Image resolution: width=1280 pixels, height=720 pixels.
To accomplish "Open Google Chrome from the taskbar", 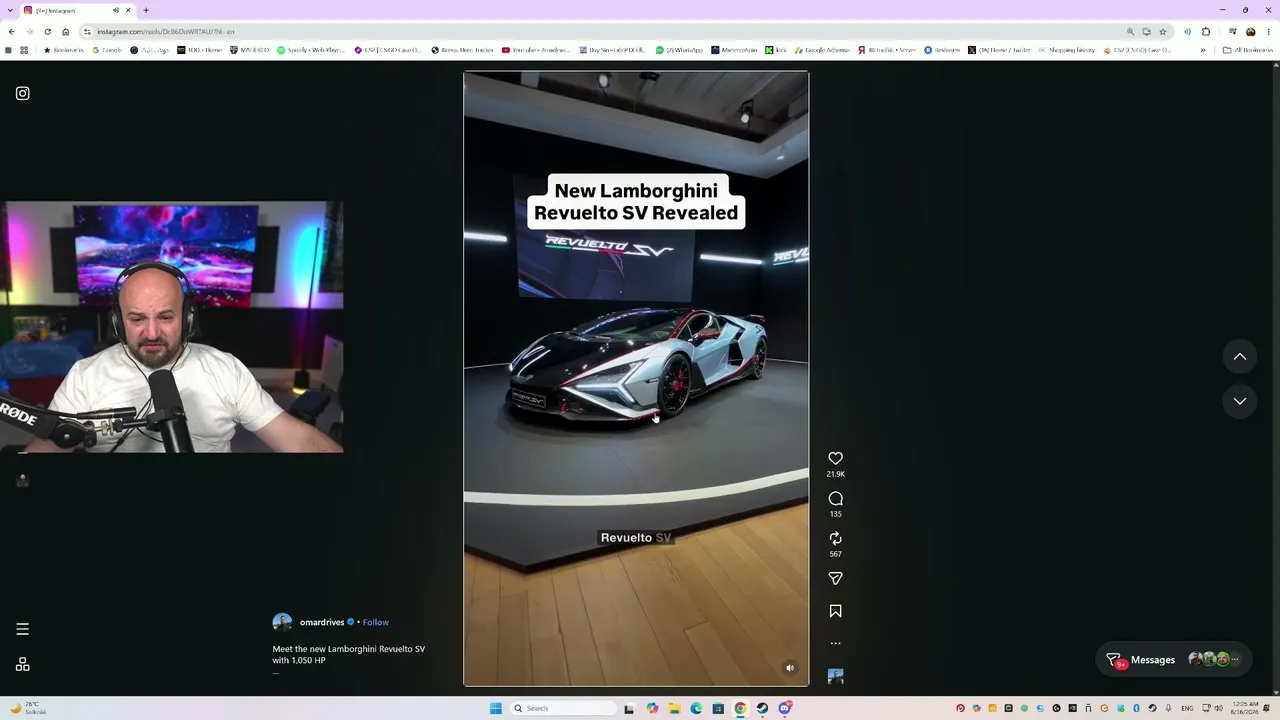I will (x=740, y=709).
